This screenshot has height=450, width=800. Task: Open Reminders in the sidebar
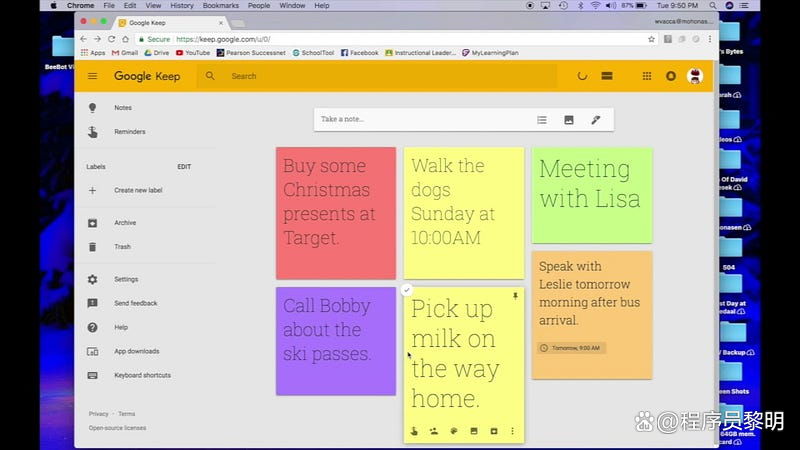[x=130, y=132]
